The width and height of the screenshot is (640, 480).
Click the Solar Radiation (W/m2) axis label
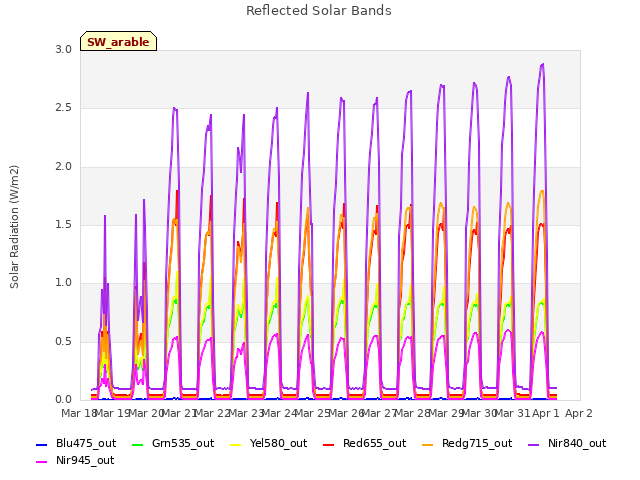pyautogui.click(x=14, y=227)
